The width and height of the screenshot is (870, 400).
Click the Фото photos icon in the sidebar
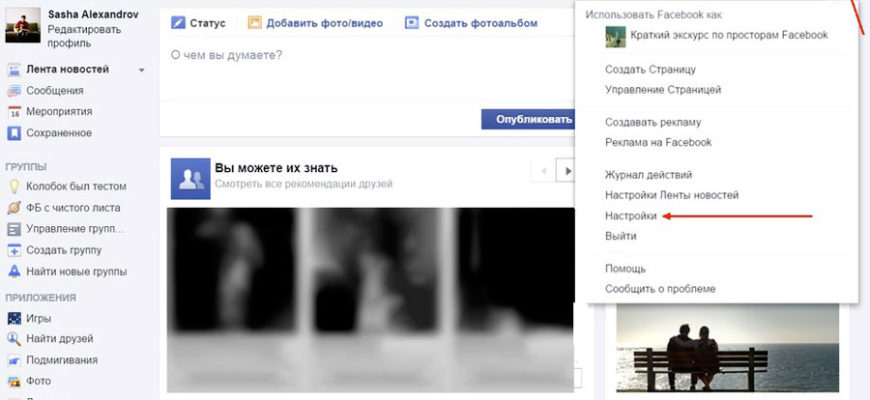coord(14,381)
